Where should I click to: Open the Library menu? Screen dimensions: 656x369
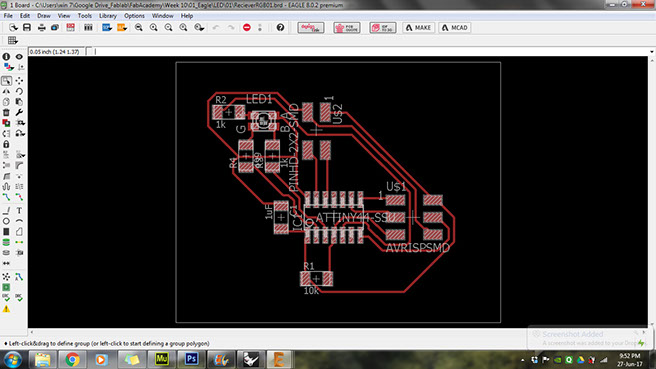pyautogui.click(x=108, y=15)
